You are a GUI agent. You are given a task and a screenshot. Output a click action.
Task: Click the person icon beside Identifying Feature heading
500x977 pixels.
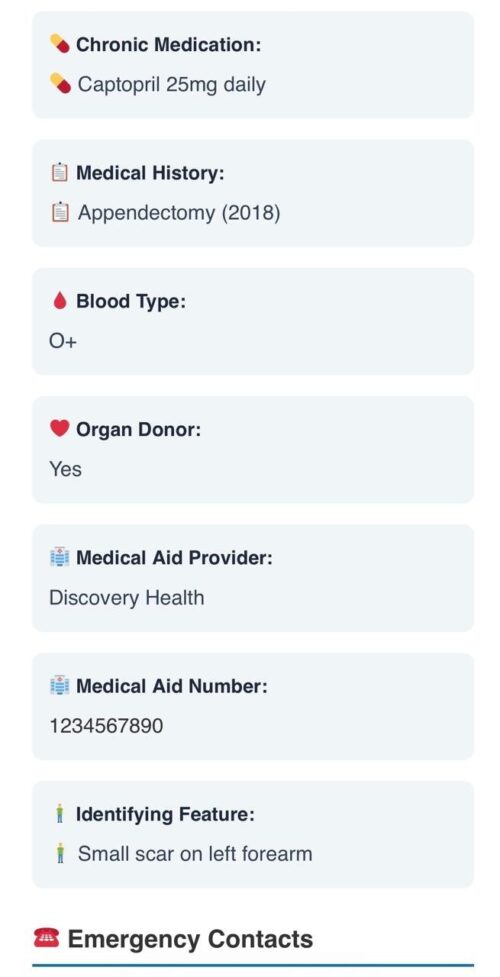coord(60,814)
